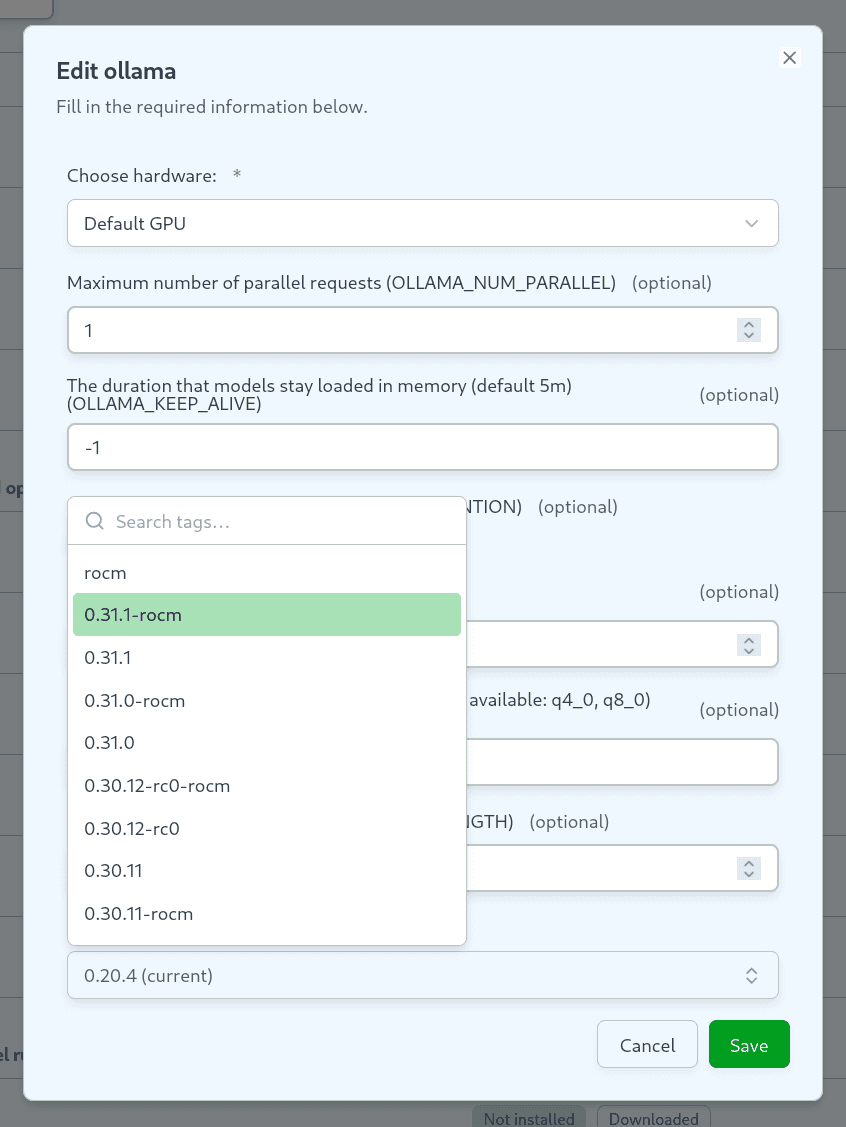Select the 0.31.1 tag

click(x=267, y=658)
